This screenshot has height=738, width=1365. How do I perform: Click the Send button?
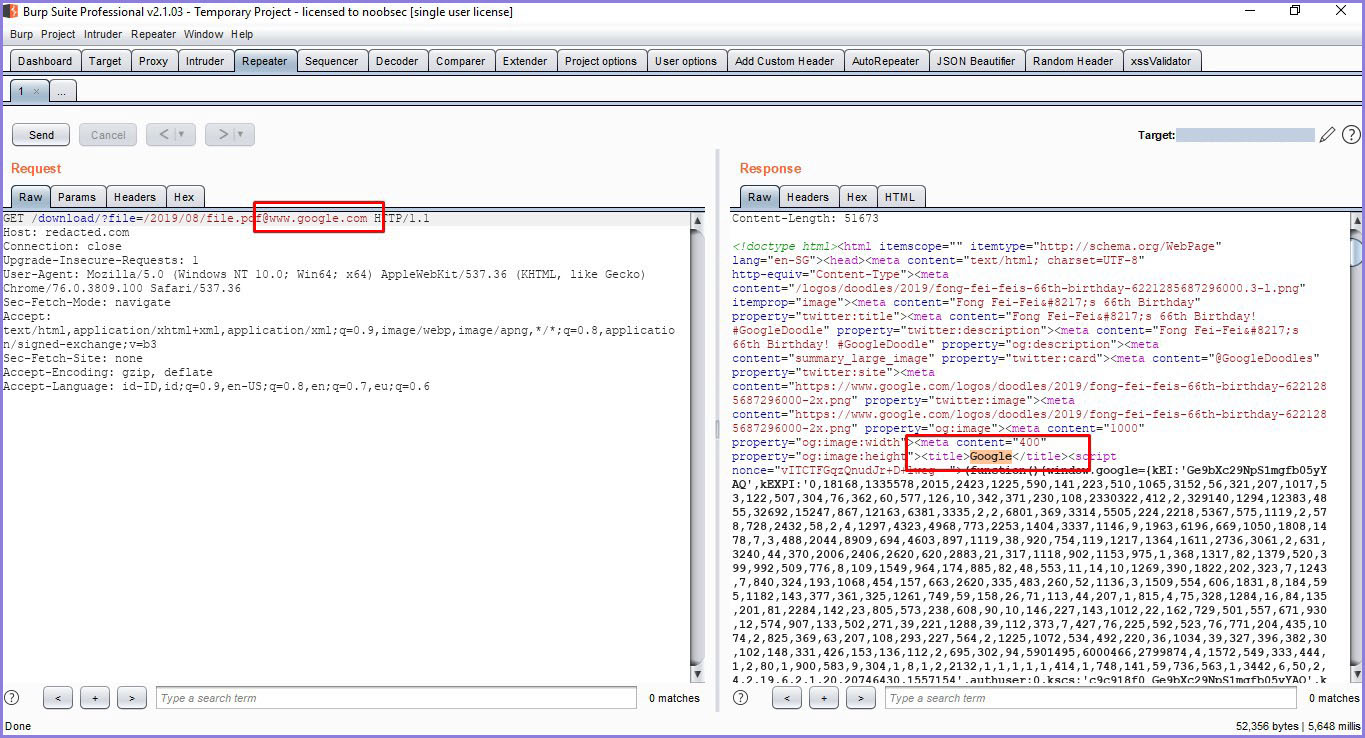tap(40, 134)
